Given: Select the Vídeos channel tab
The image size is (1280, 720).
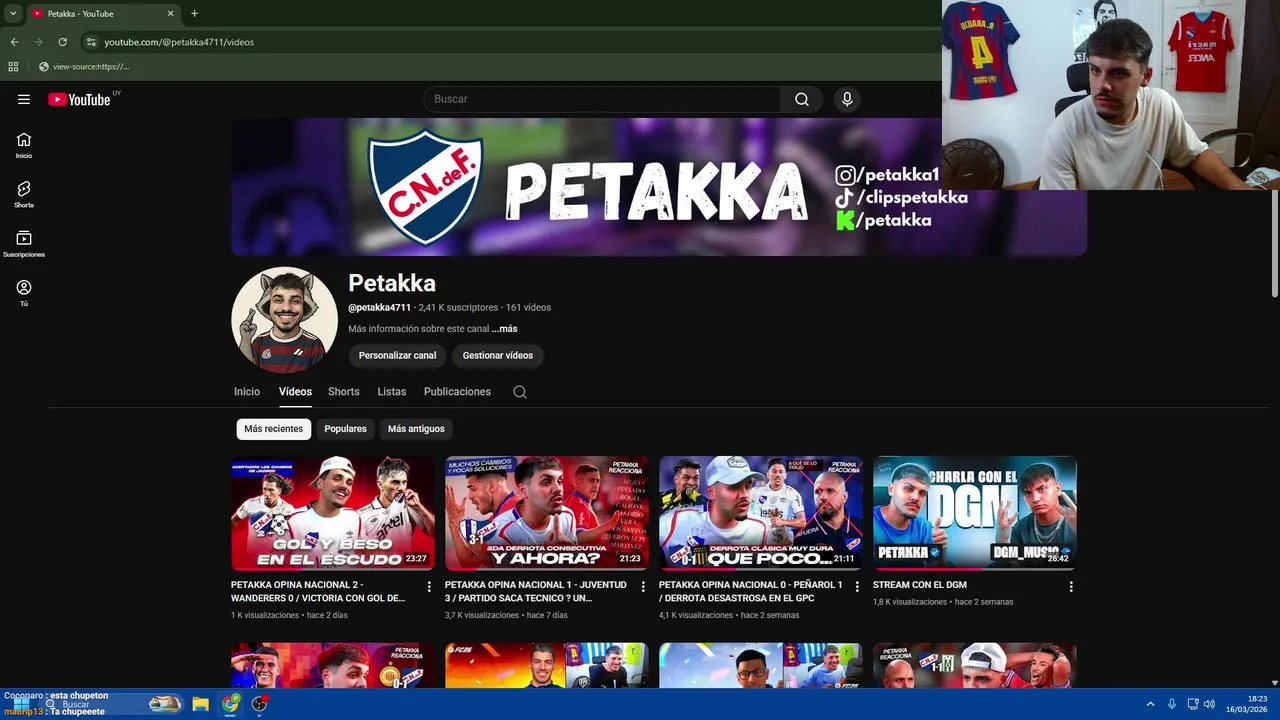Looking at the screenshot, I should pos(295,392).
